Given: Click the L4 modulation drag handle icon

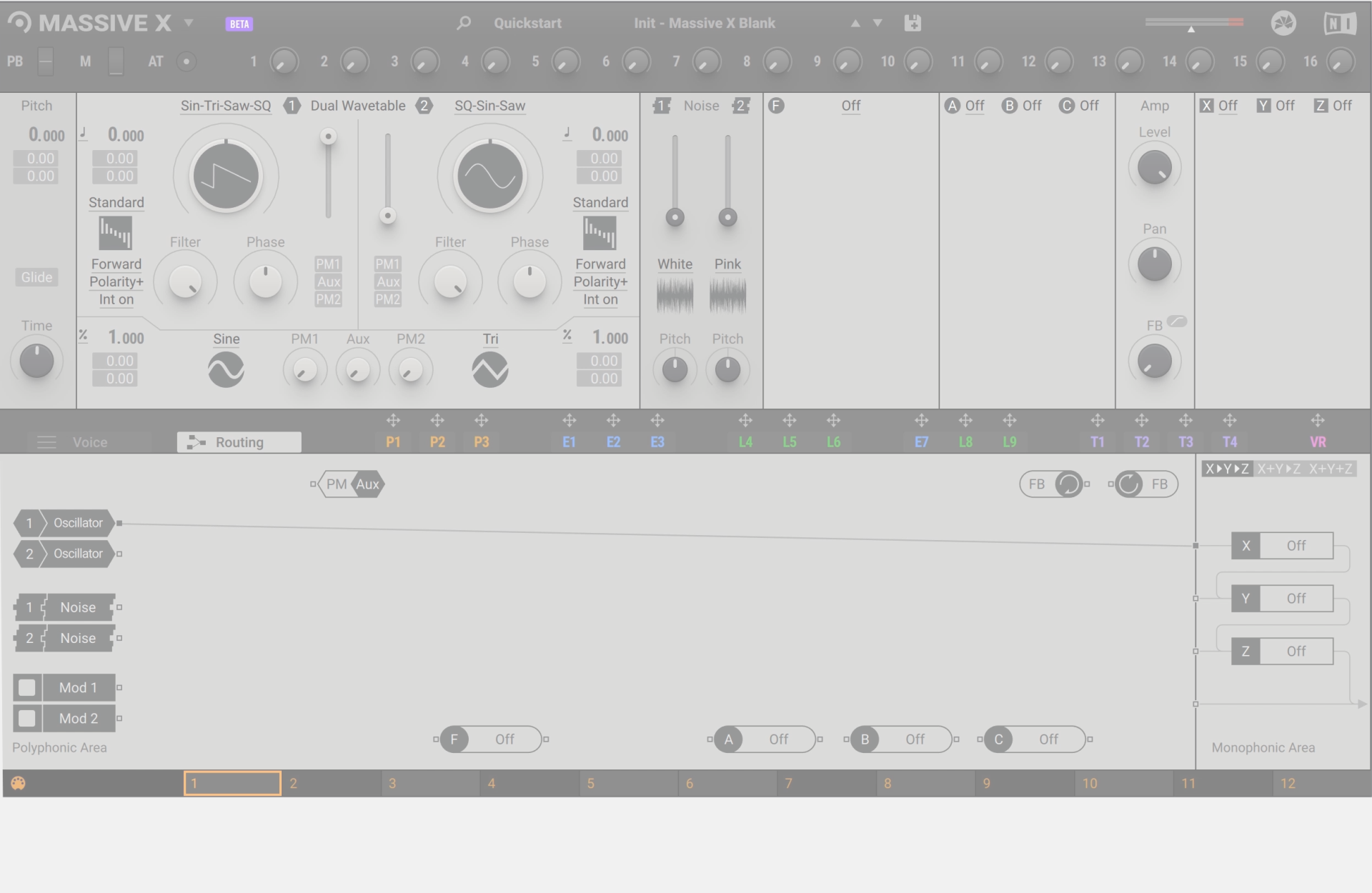Looking at the screenshot, I should tap(745, 420).
